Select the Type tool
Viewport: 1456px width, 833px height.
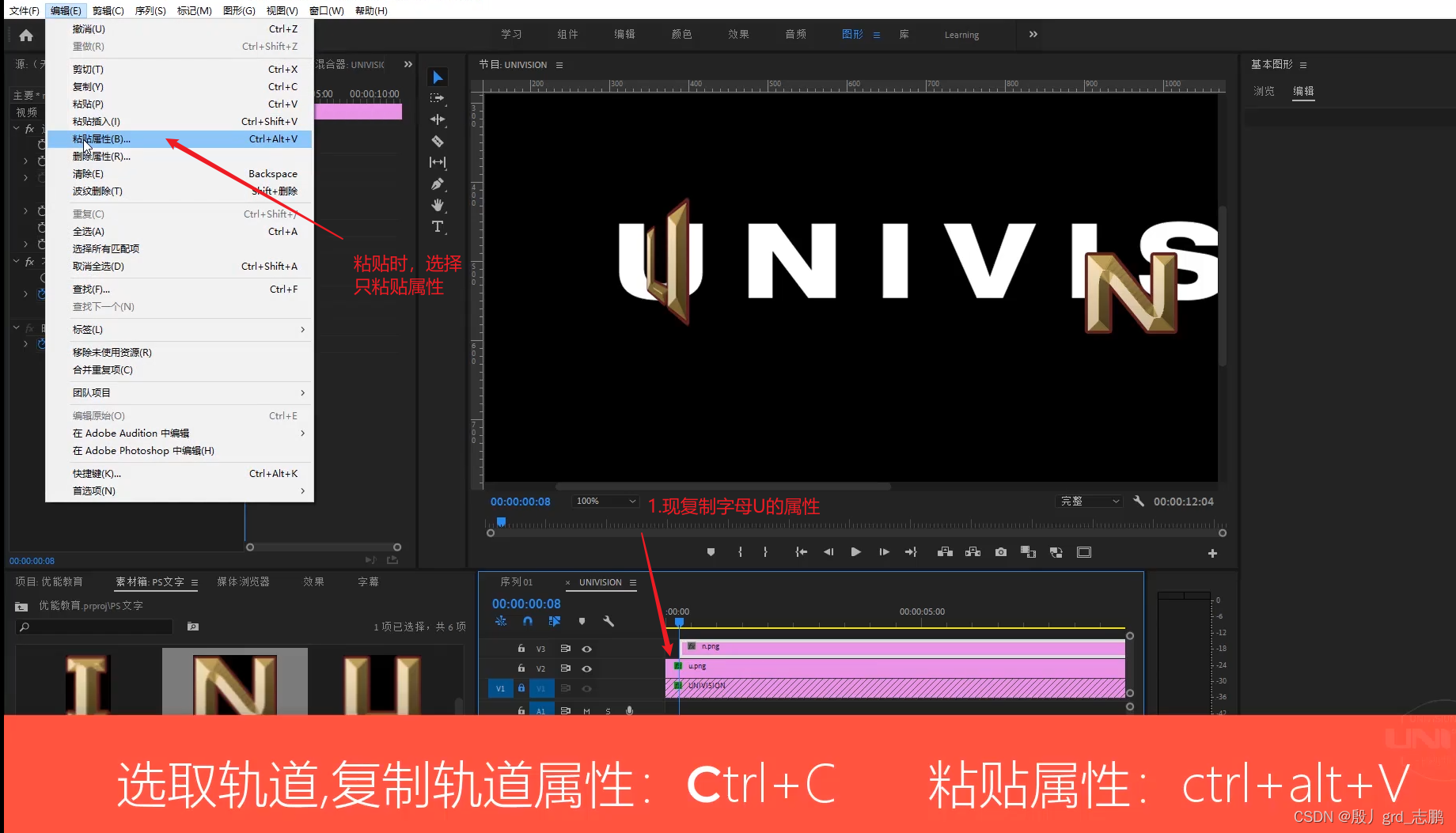tap(438, 227)
